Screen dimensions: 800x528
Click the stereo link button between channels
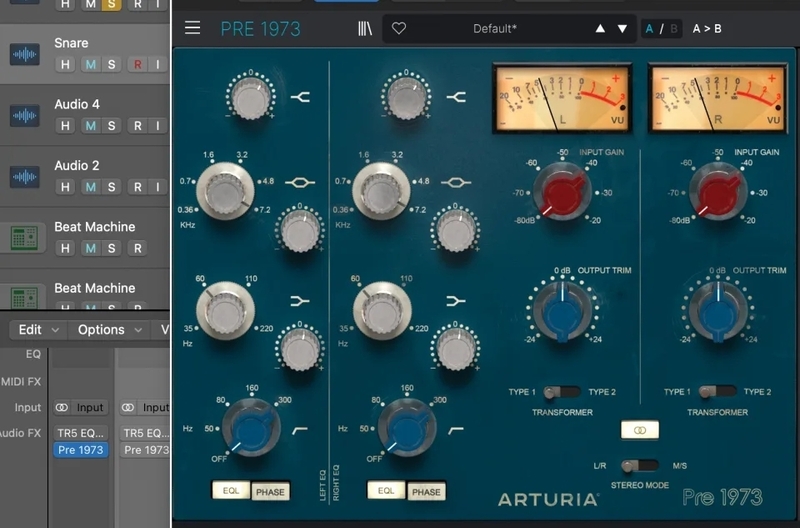(x=640, y=430)
